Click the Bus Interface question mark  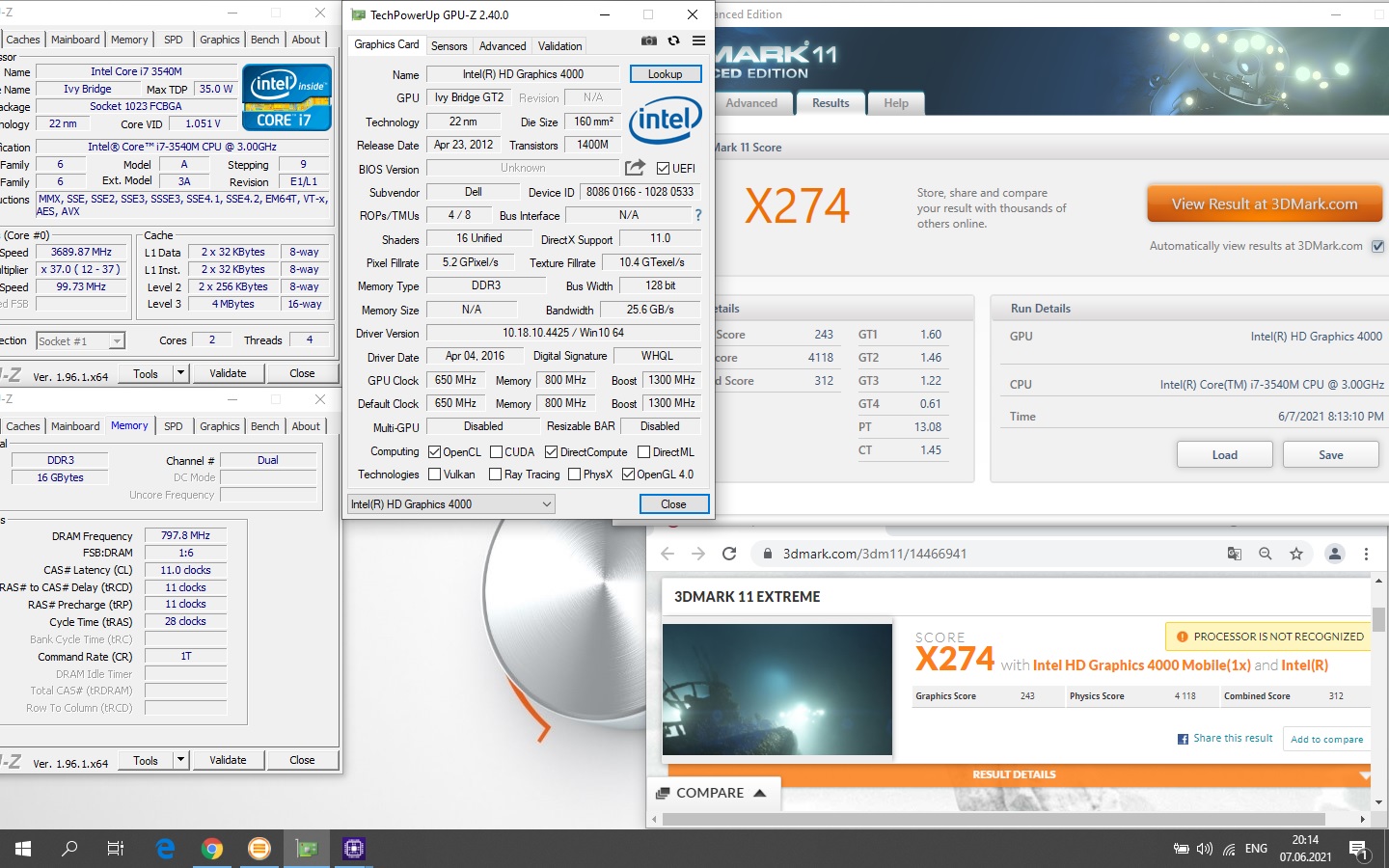tap(698, 215)
